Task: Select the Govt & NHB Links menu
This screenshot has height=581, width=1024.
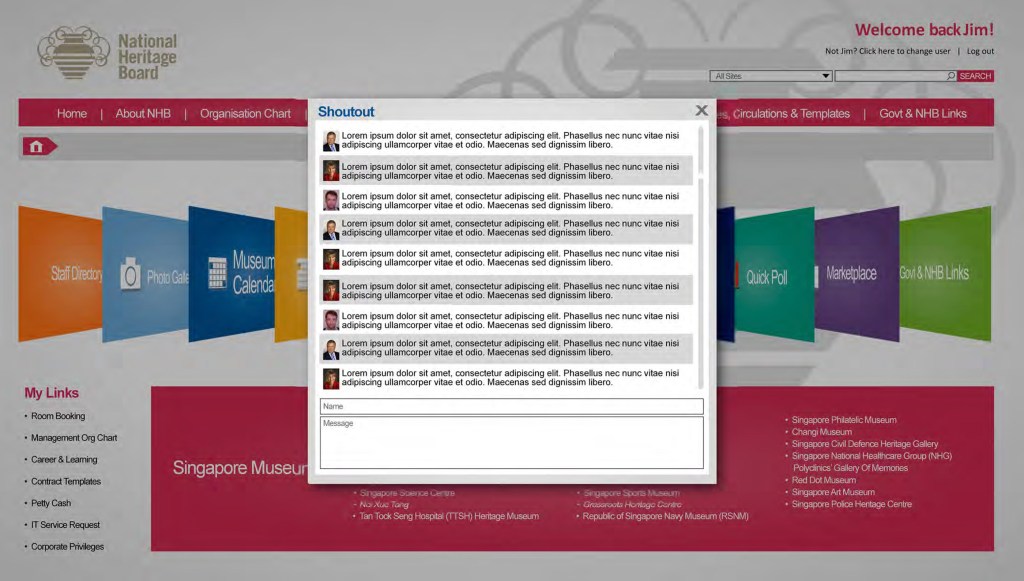Action: (922, 113)
